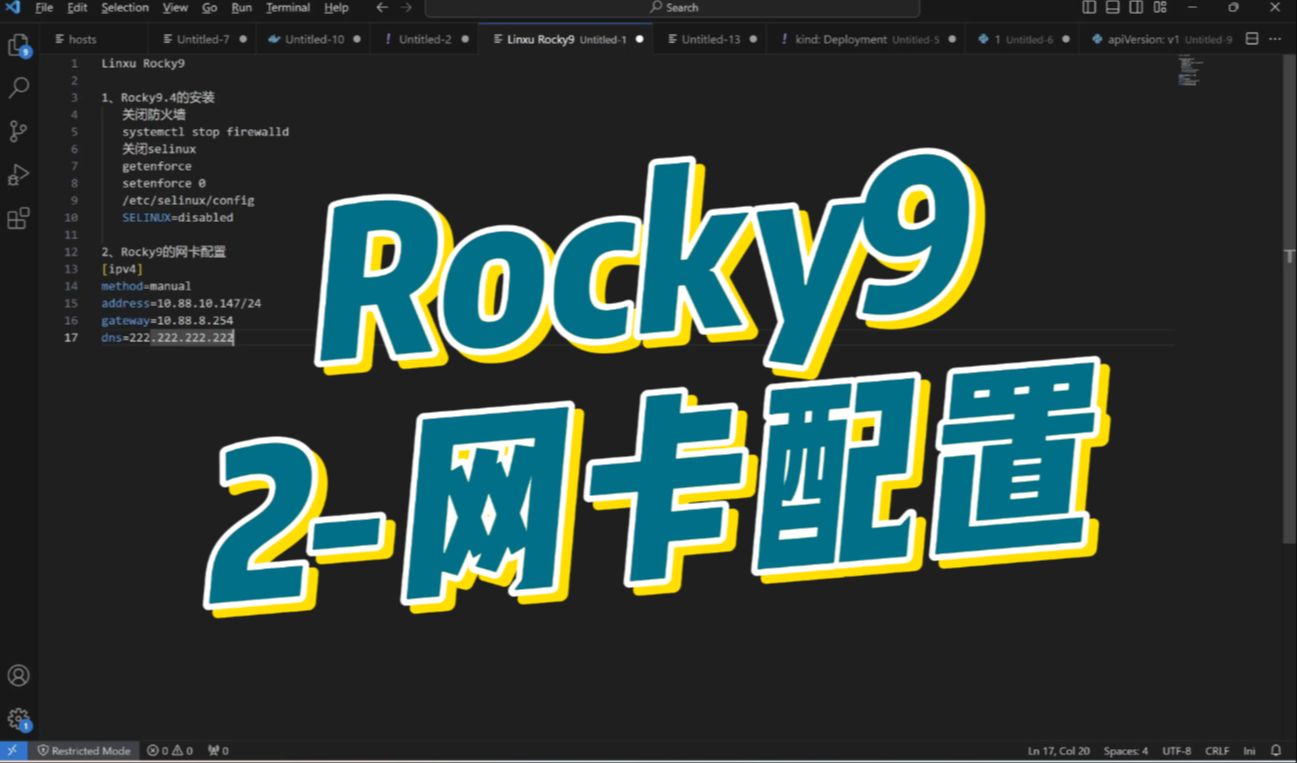Click the '[ipv4]' section line
Viewport: 1297px width, 763px height.
pos(122,269)
